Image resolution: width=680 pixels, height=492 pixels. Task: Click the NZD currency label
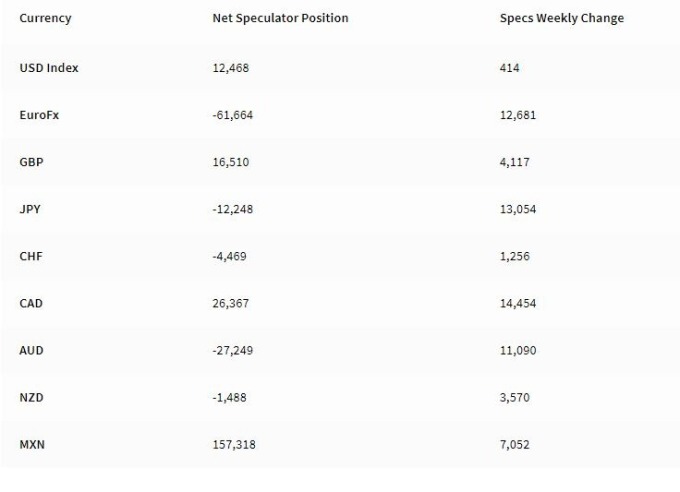pyautogui.click(x=31, y=397)
